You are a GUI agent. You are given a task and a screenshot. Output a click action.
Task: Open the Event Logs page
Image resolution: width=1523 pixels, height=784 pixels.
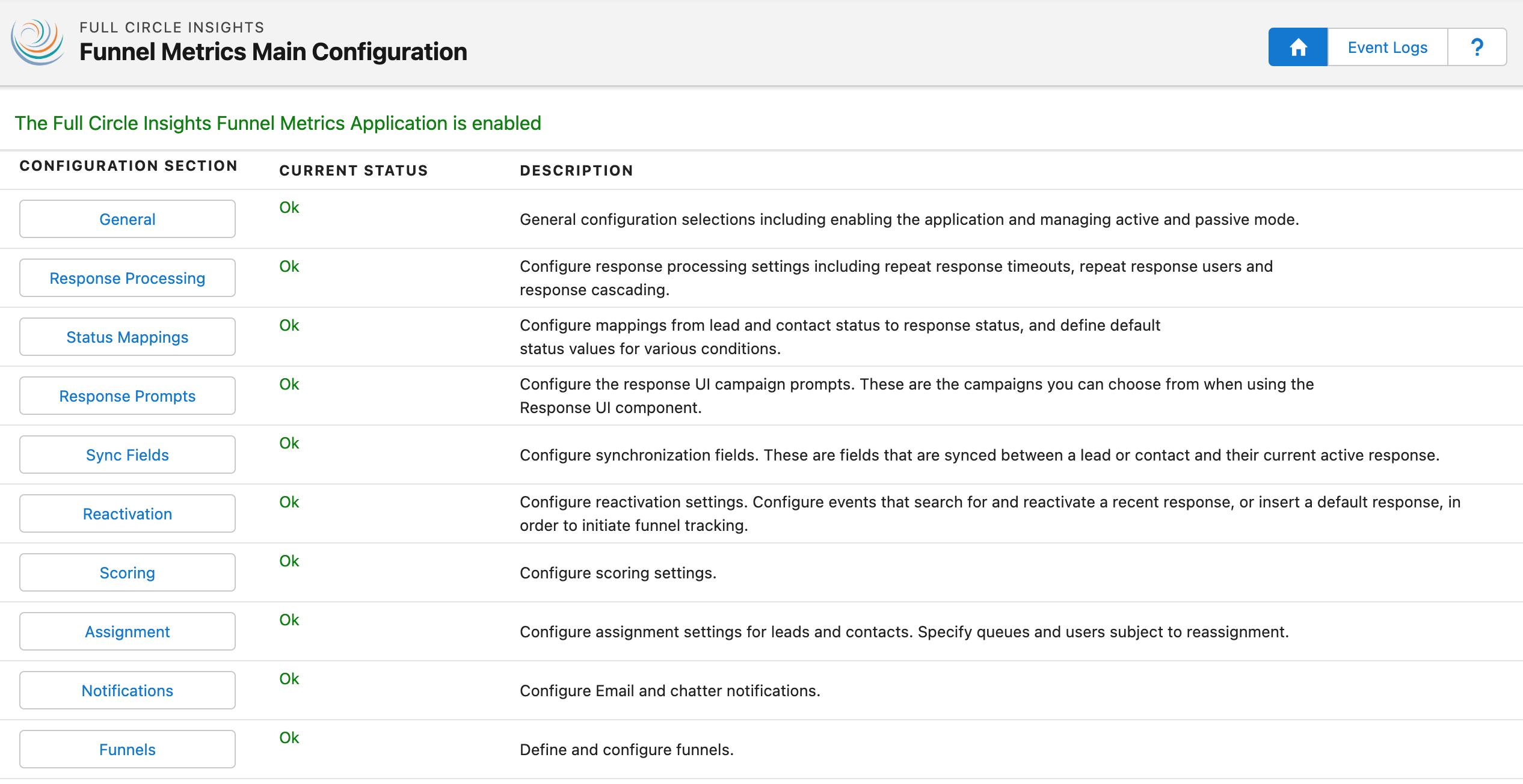(1387, 47)
